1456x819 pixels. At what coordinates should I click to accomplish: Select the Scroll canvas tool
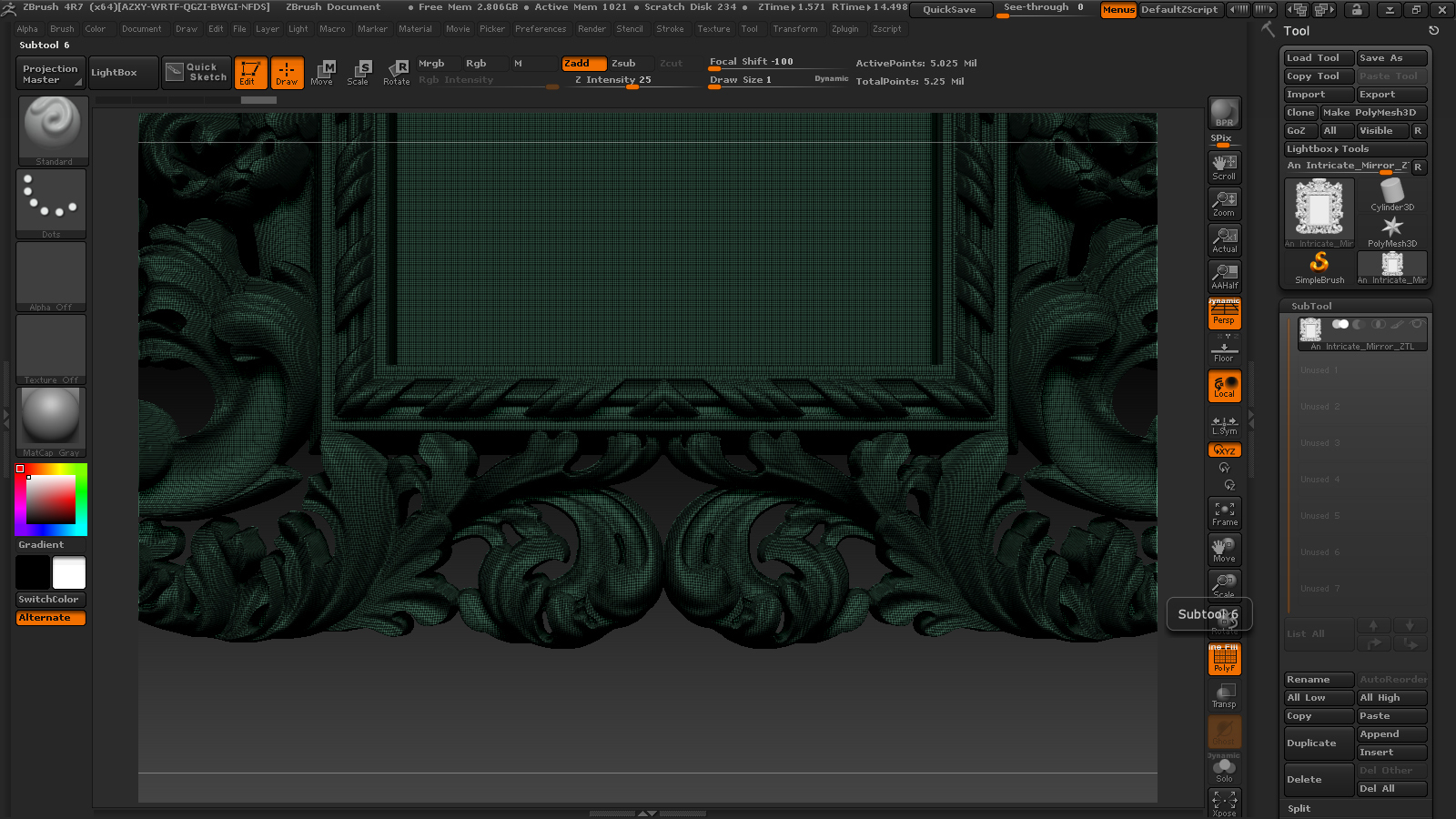point(1224,167)
